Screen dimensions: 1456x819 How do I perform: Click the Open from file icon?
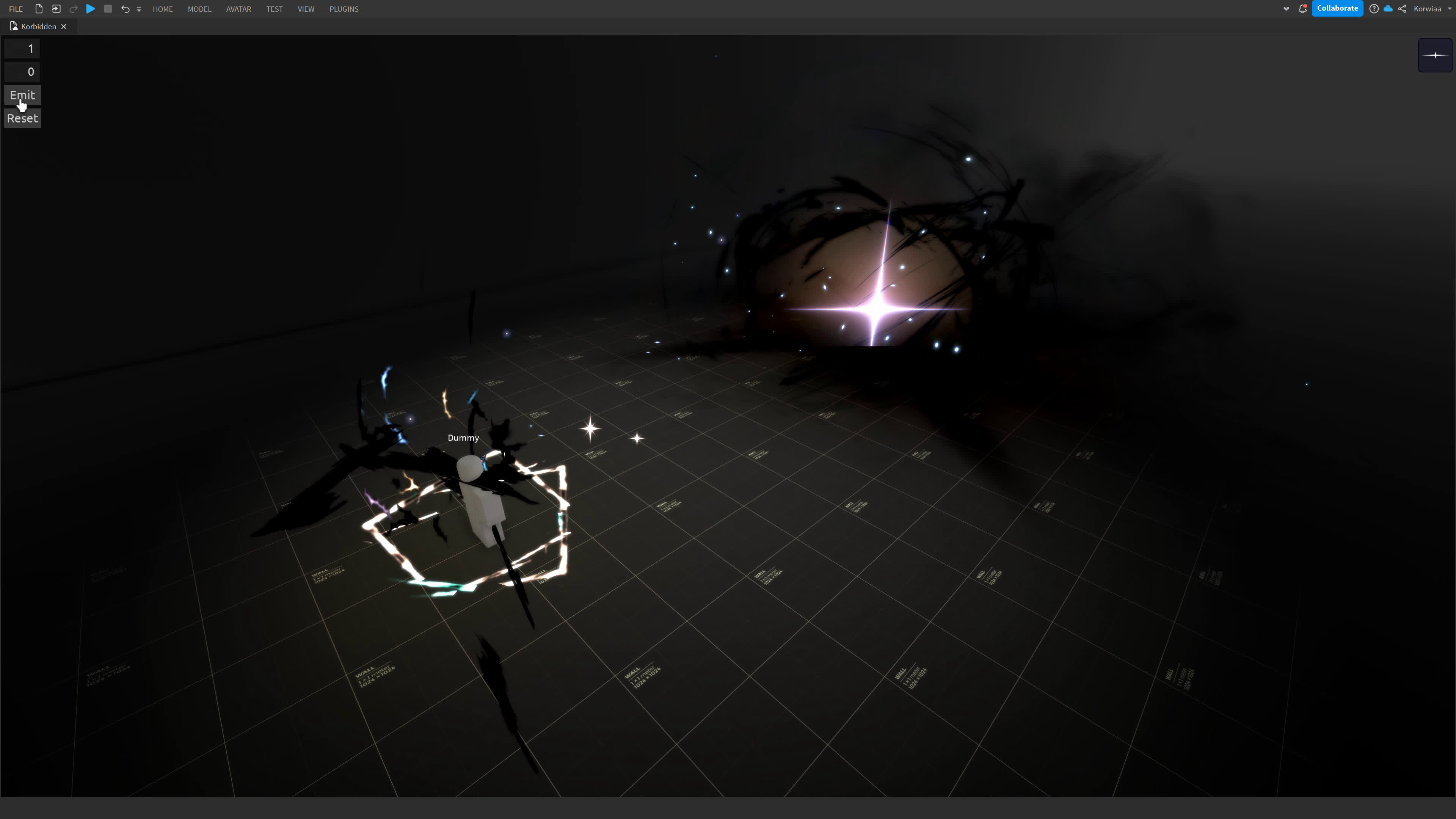[x=56, y=8]
